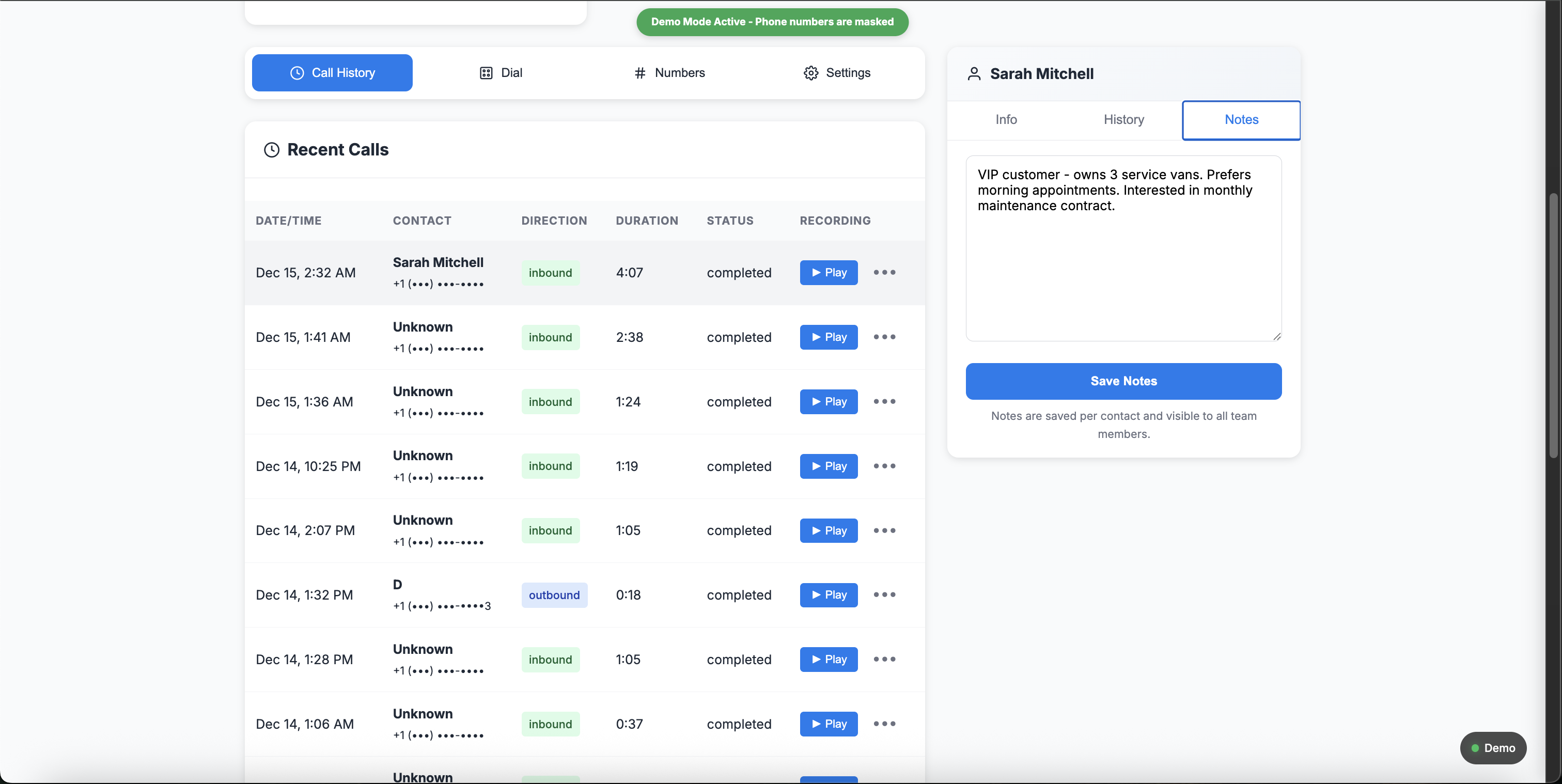The width and height of the screenshot is (1562, 784).
Task: Click the Save Notes button
Action: pyautogui.click(x=1123, y=381)
